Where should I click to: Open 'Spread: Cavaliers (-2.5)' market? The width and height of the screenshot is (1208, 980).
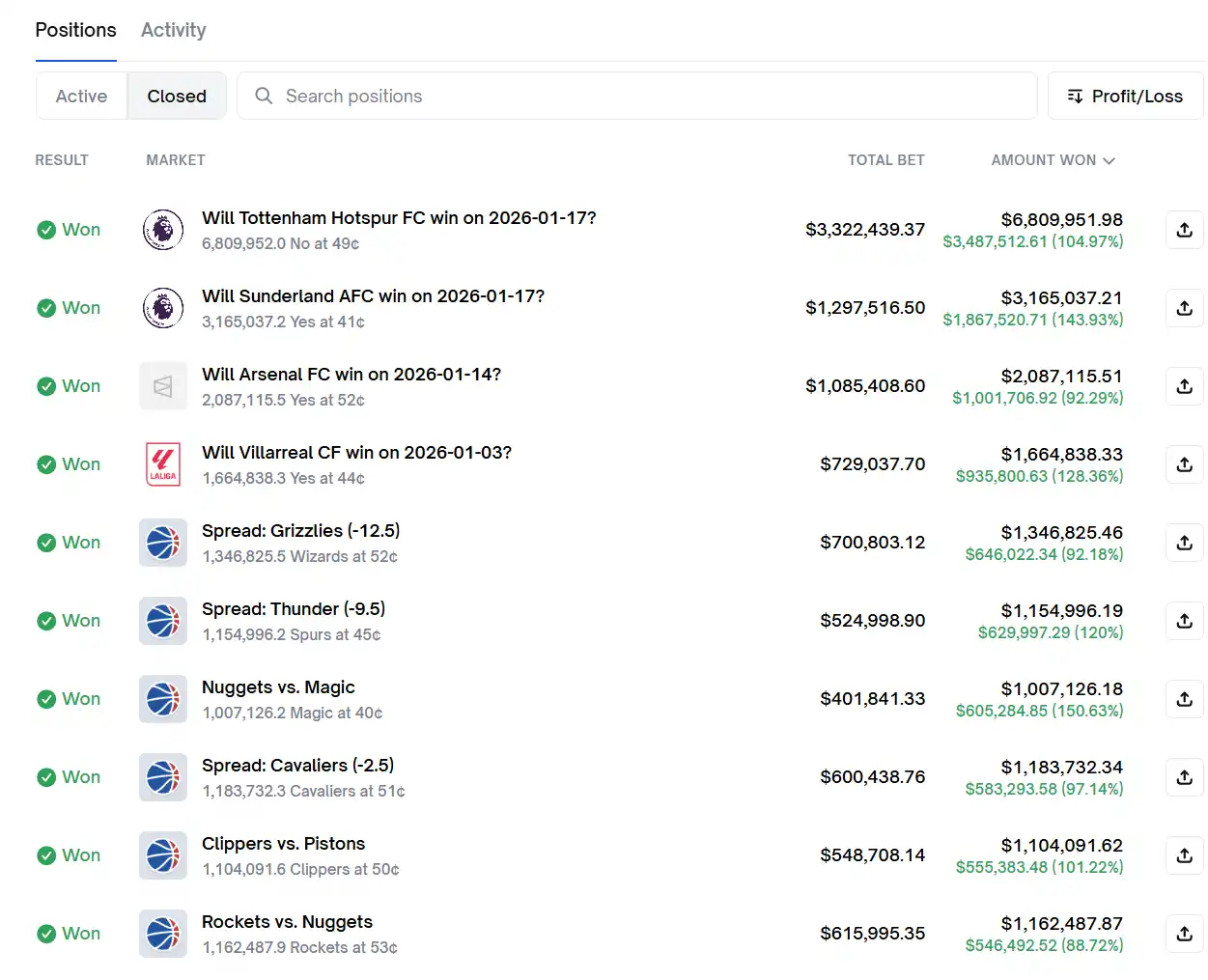[x=297, y=766]
